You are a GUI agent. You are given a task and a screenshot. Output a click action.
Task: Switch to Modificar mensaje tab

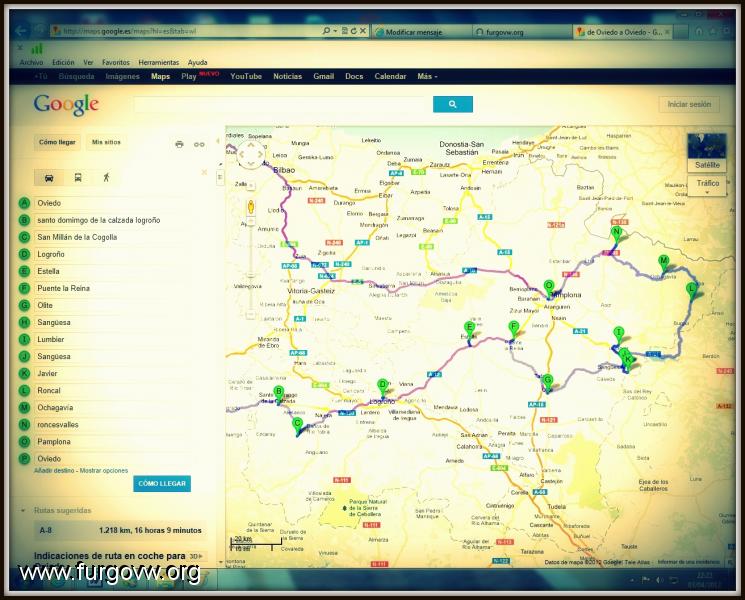[x=421, y=32]
